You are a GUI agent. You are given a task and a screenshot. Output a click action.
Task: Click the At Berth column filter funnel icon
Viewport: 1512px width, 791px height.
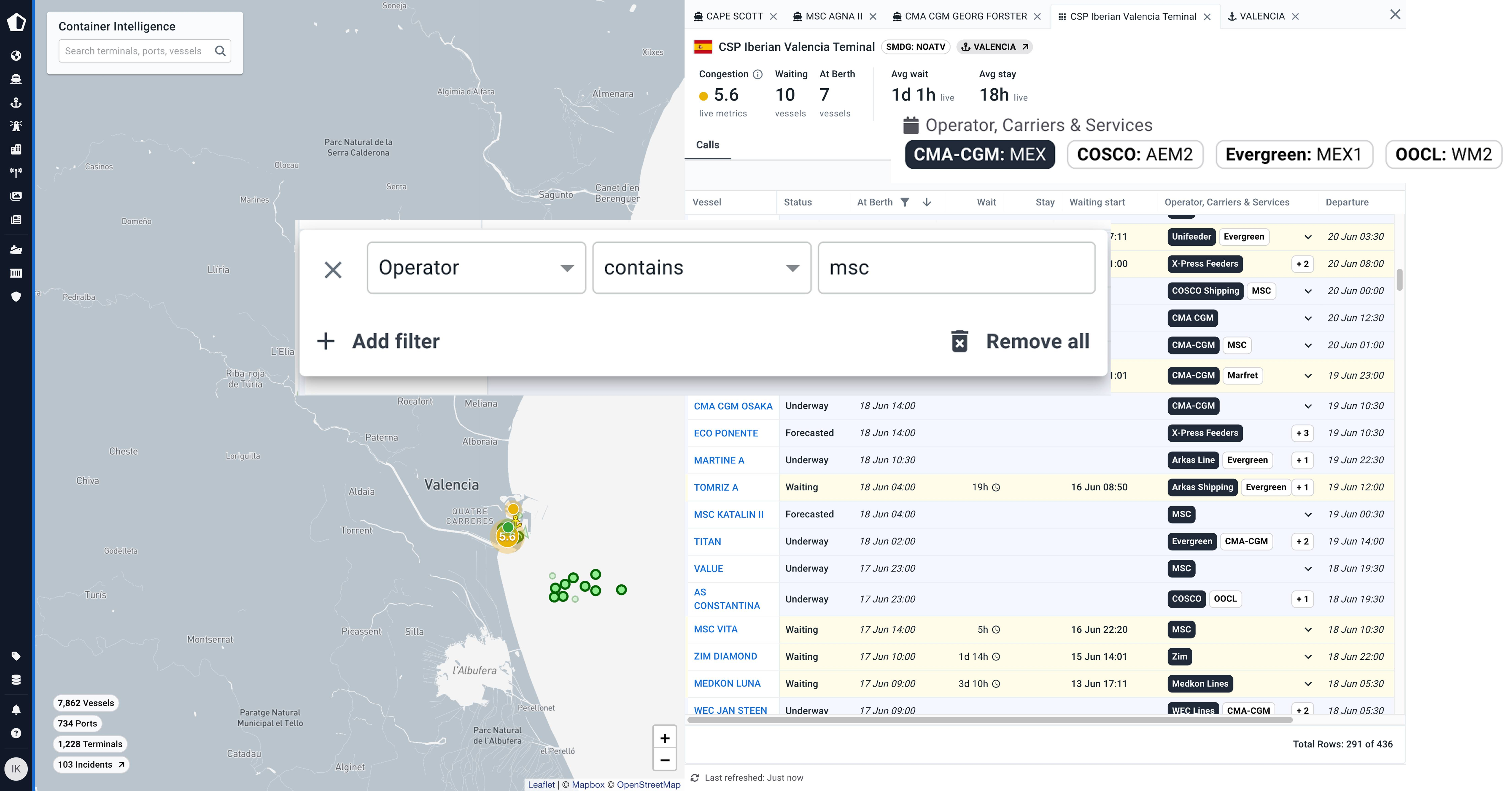pyautogui.click(x=905, y=202)
